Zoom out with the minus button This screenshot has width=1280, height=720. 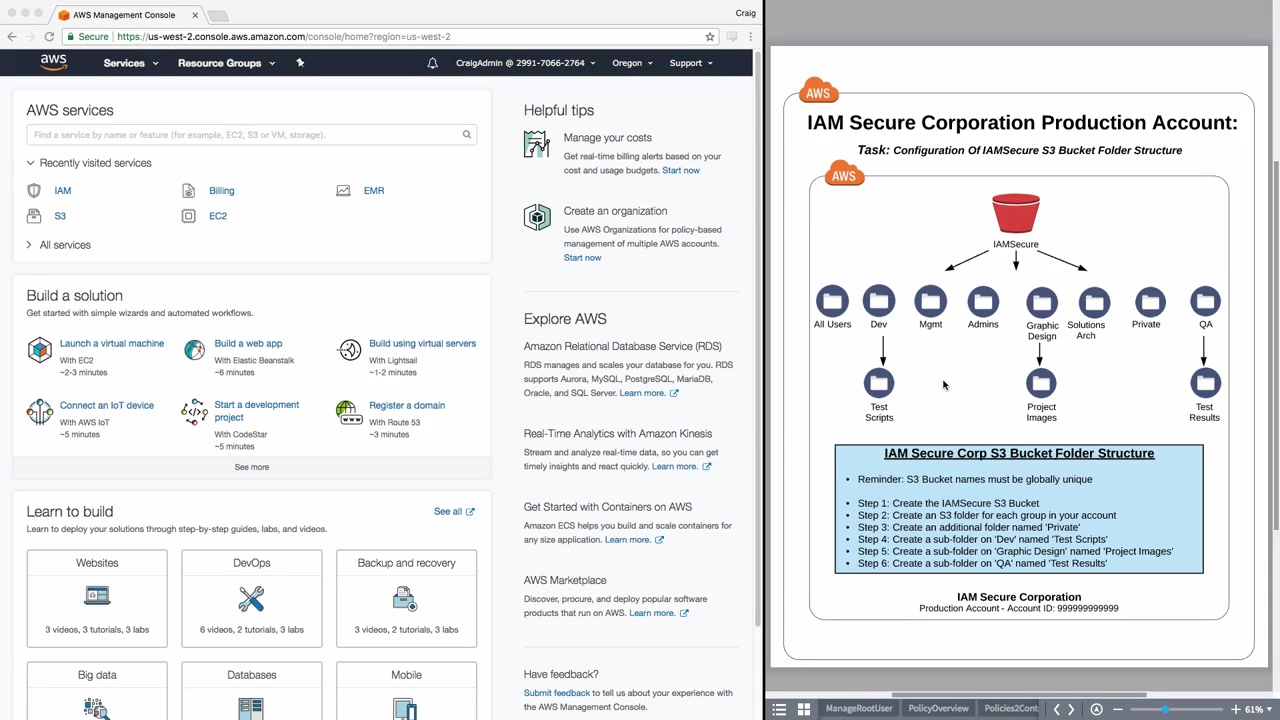coord(1118,709)
